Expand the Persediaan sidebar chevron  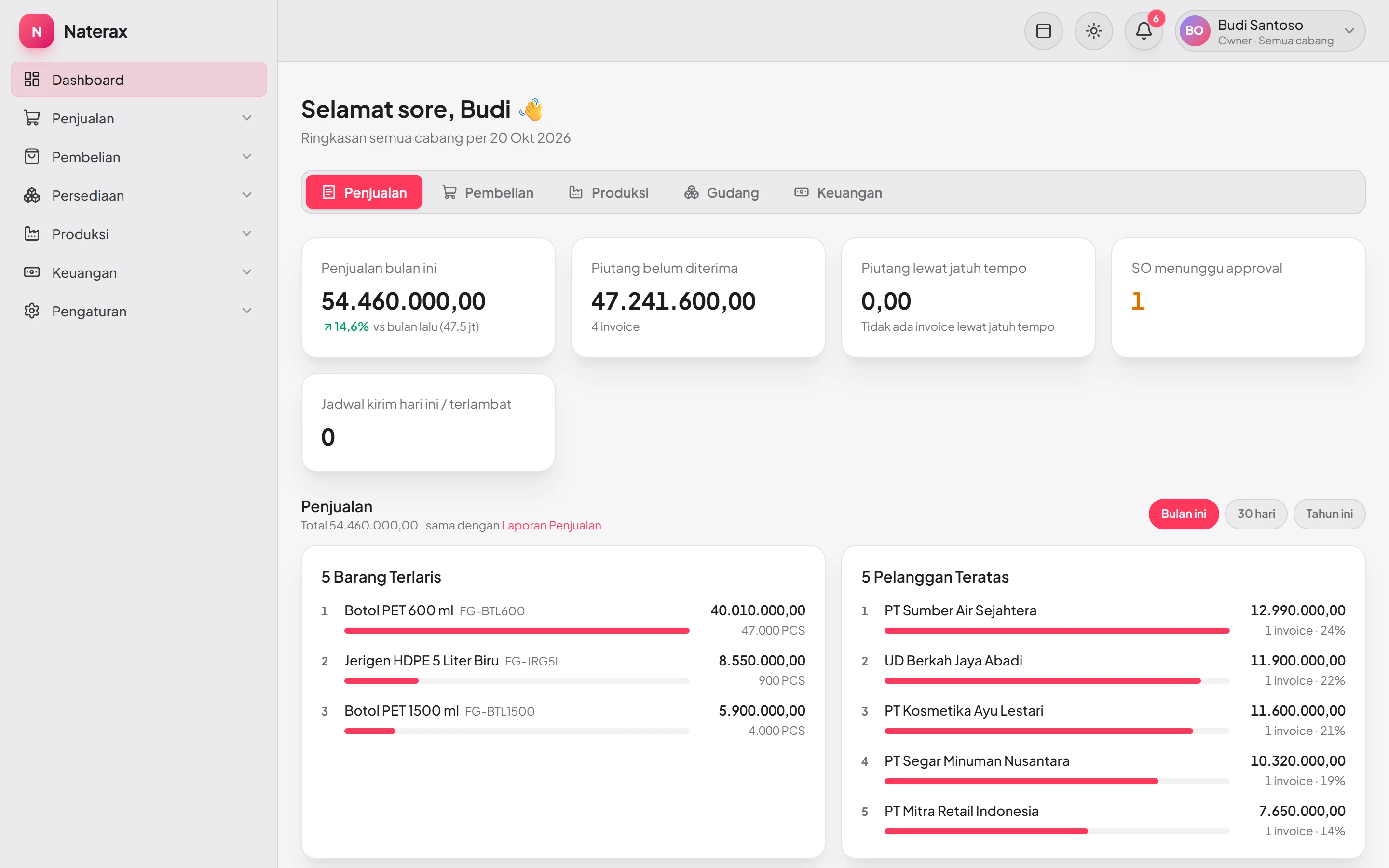point(247,195)
